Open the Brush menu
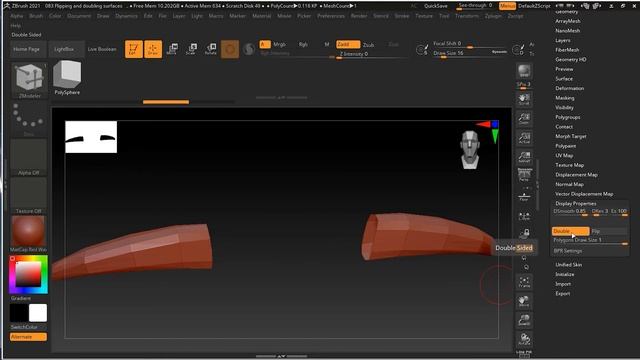The width and height of the screenshot is (640, 360). (36, 16)
